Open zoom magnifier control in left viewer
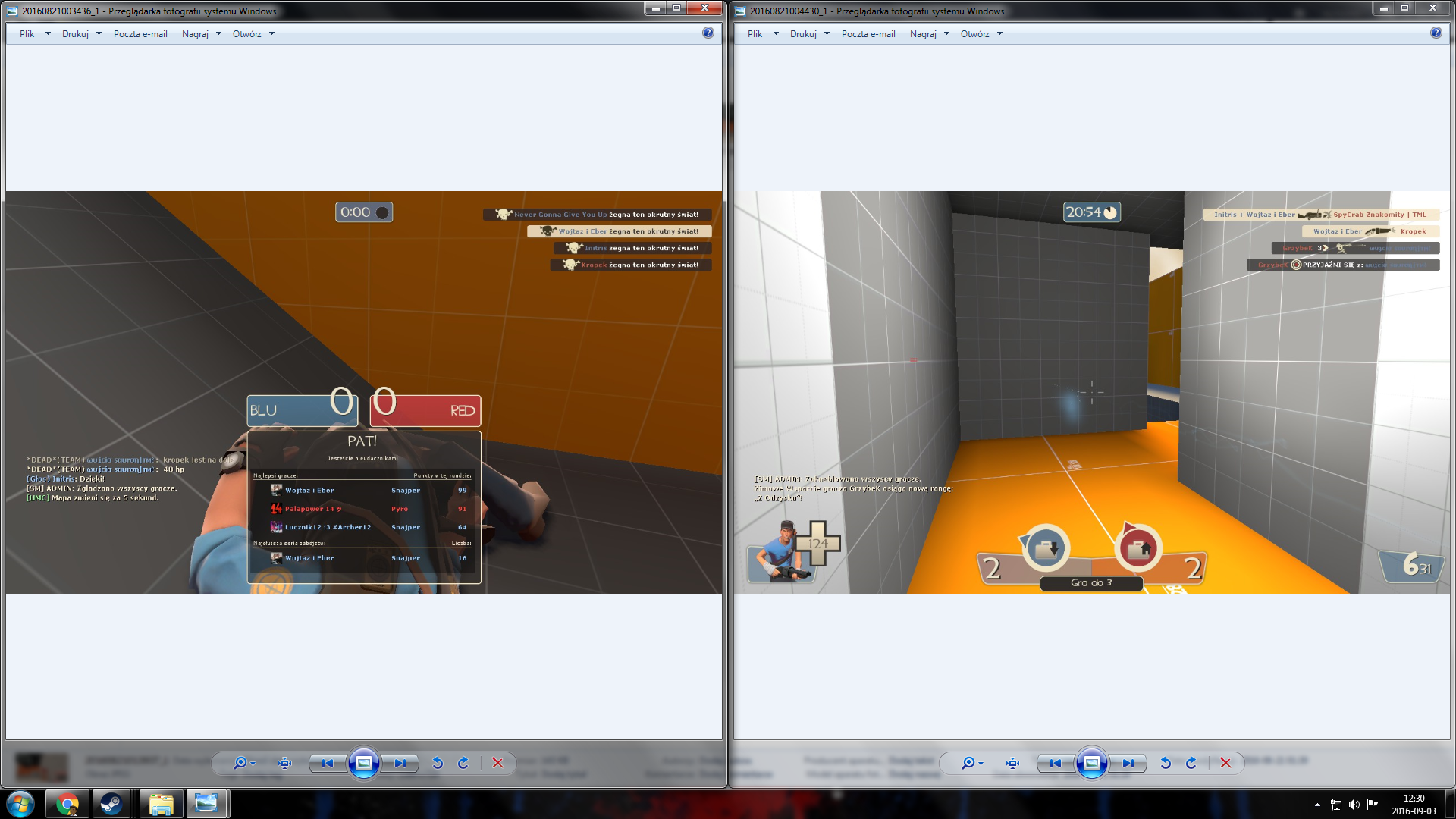The height and width of the screenshot is (819, 1456). coord(244,763)
